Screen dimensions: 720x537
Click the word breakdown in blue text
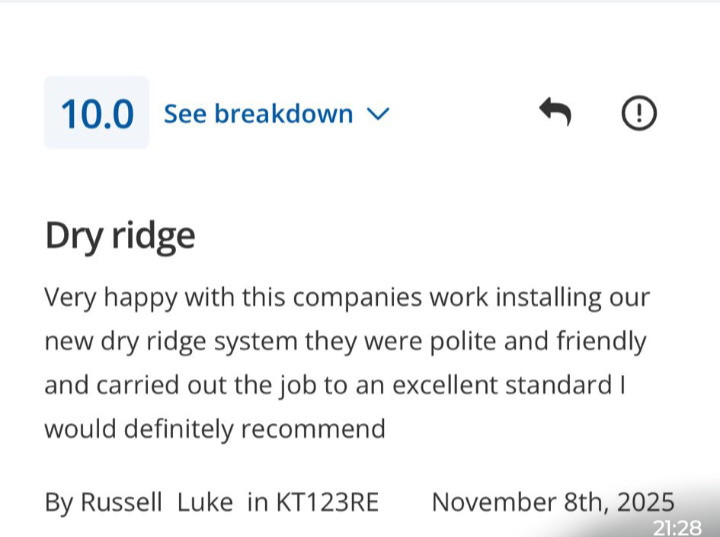(x=283, y=114)
